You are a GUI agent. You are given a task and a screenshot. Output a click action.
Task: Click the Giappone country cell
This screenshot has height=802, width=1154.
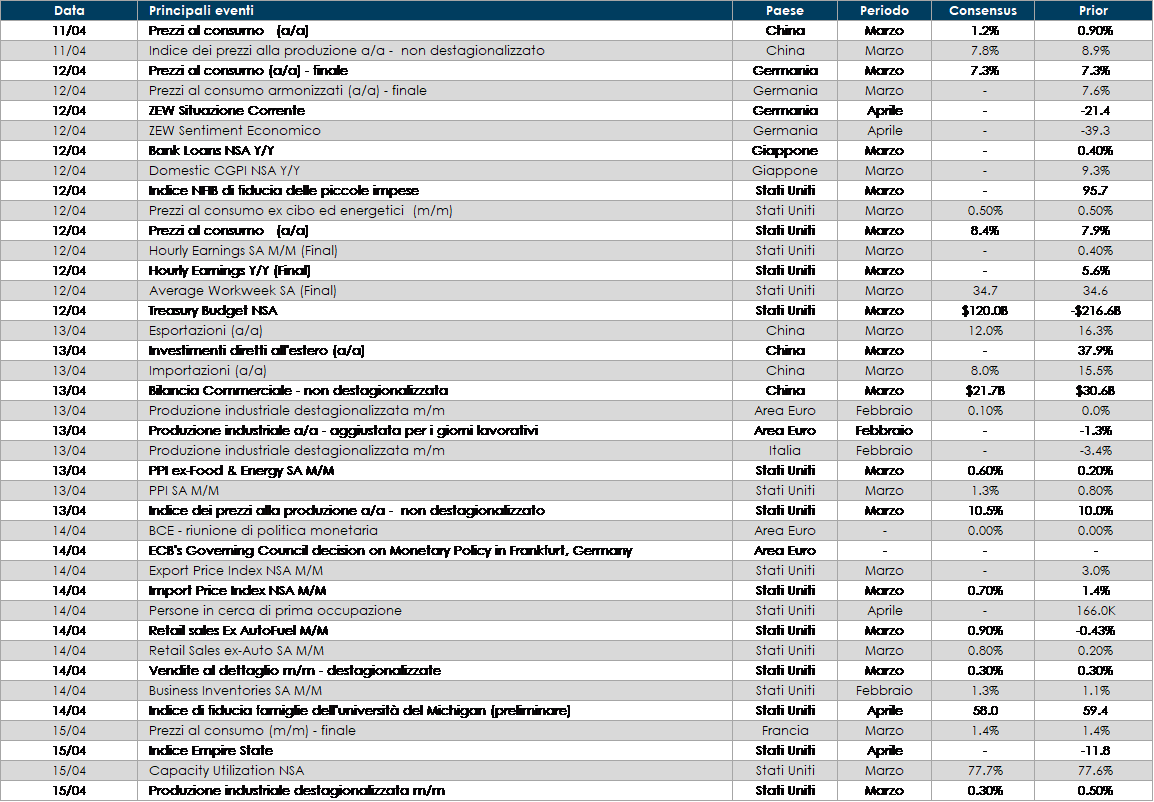(x=785, y=171)
